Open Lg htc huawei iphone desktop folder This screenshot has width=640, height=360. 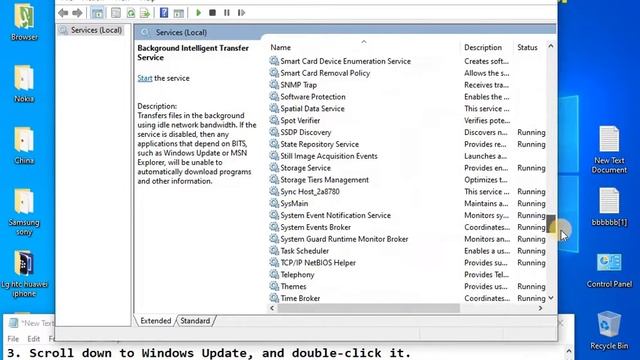24,274
